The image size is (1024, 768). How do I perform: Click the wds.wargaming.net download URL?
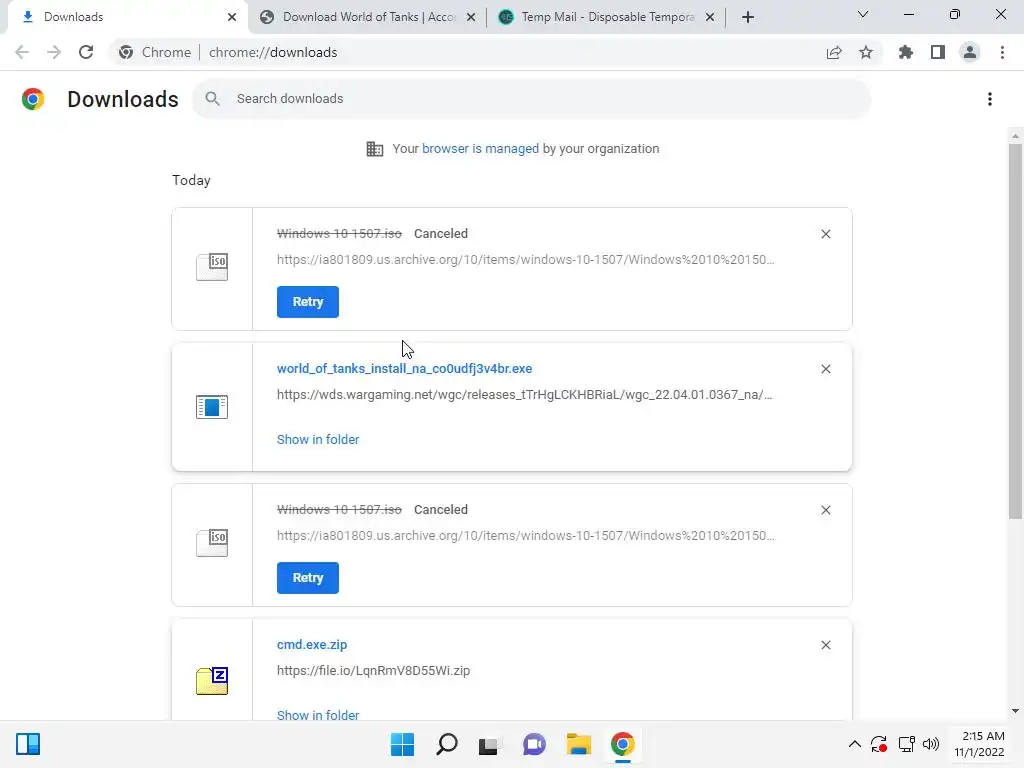coord(524,394)
